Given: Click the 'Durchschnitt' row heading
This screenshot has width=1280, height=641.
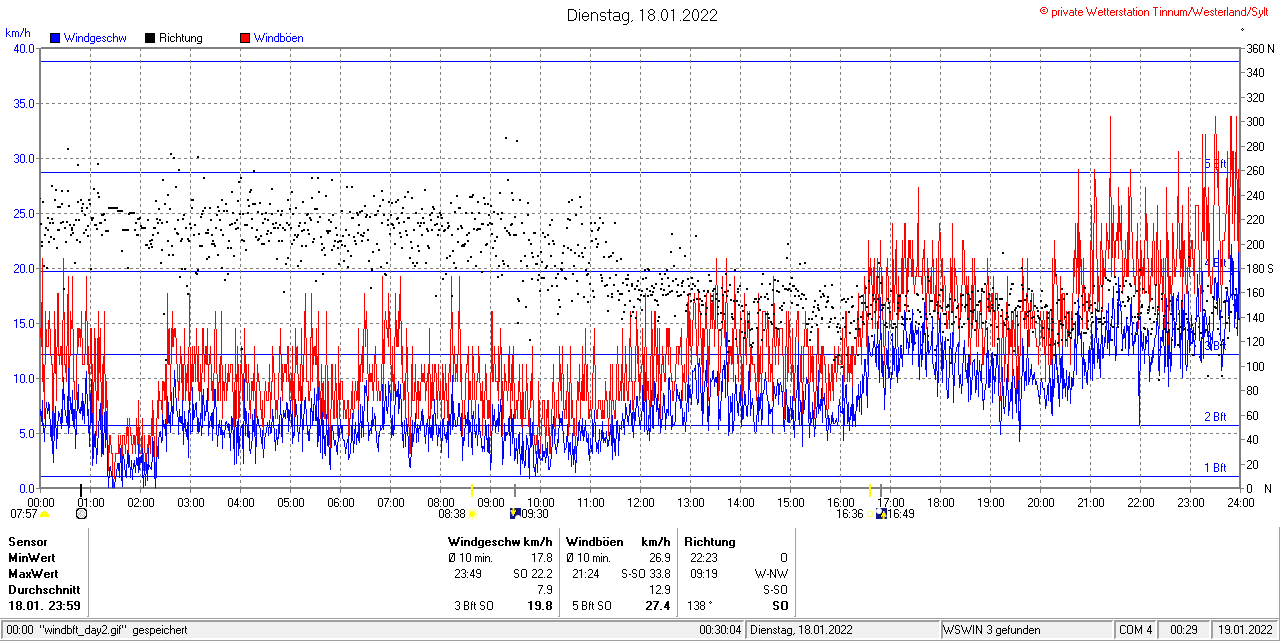Looking at the screenshot, I should 43,589.
